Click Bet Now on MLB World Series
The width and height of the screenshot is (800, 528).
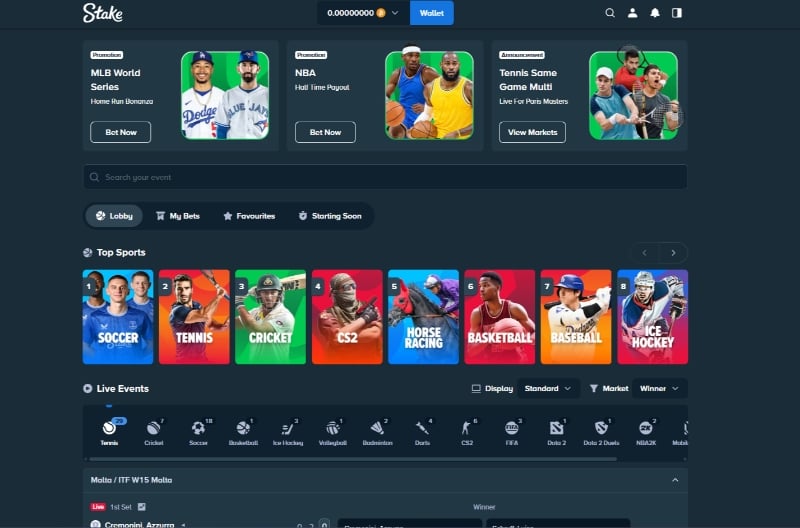120,132
